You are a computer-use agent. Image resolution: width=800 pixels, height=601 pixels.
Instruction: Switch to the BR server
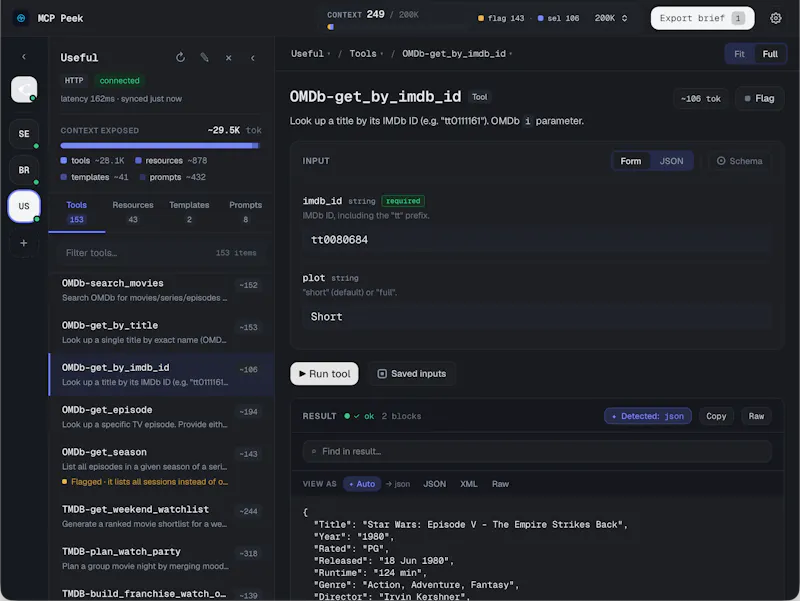pyautogui.click(x=24, y=170)
